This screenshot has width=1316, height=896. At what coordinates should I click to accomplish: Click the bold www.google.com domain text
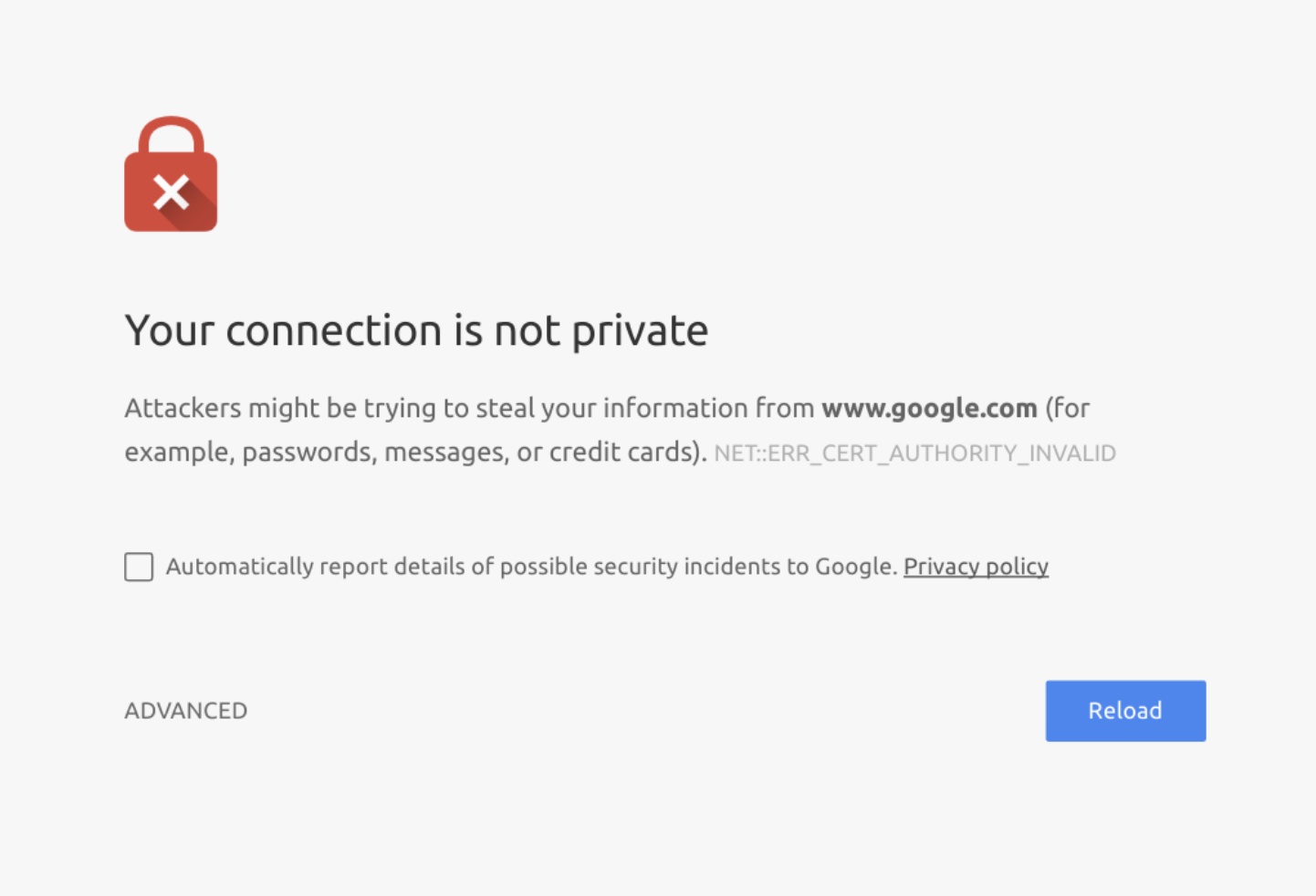pyautogui.click(x=929, y=408)
